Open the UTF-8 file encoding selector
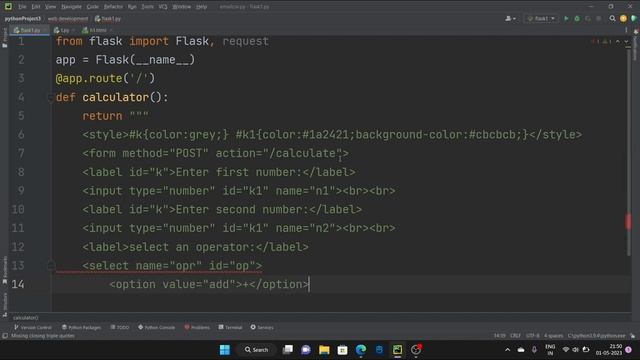640x360 pixels. click(533, 336)
